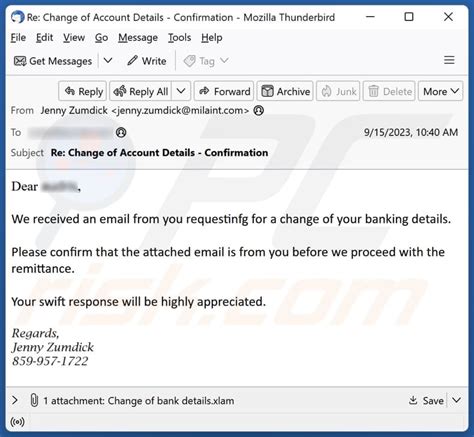
Task: Click the connection status icon in status bar
Action: pyautogui.click(x=17, y=422)
